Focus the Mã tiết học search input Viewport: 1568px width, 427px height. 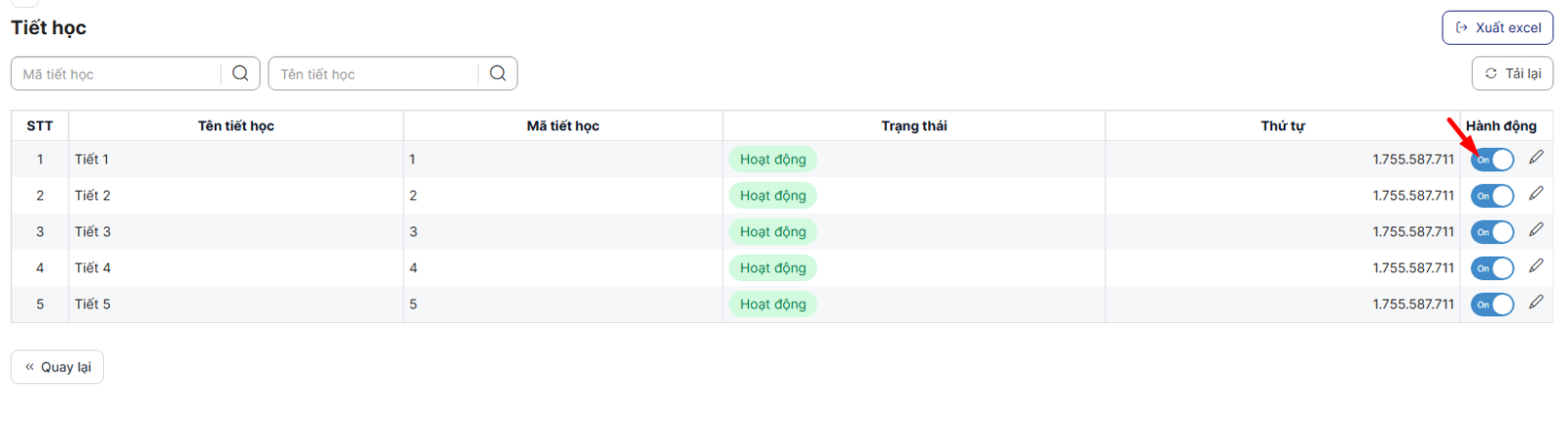click(118, 74)
